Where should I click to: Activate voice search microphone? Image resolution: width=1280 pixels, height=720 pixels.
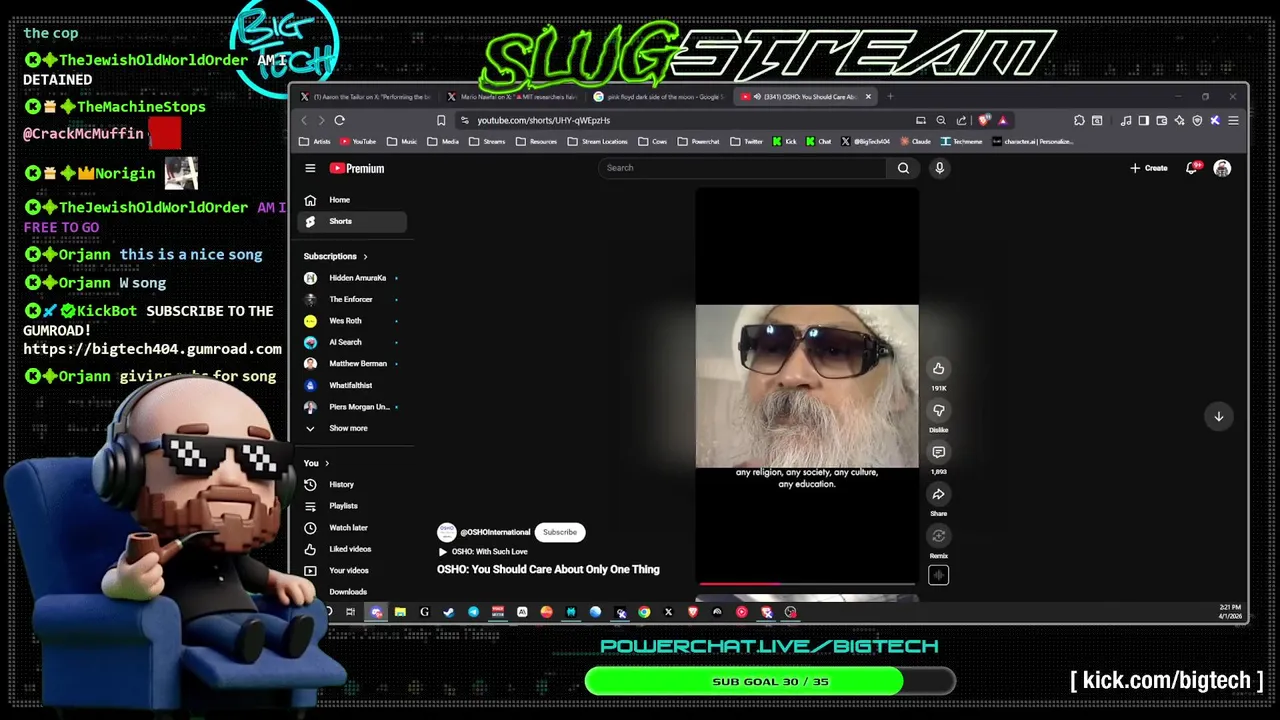tap(939, 168)
